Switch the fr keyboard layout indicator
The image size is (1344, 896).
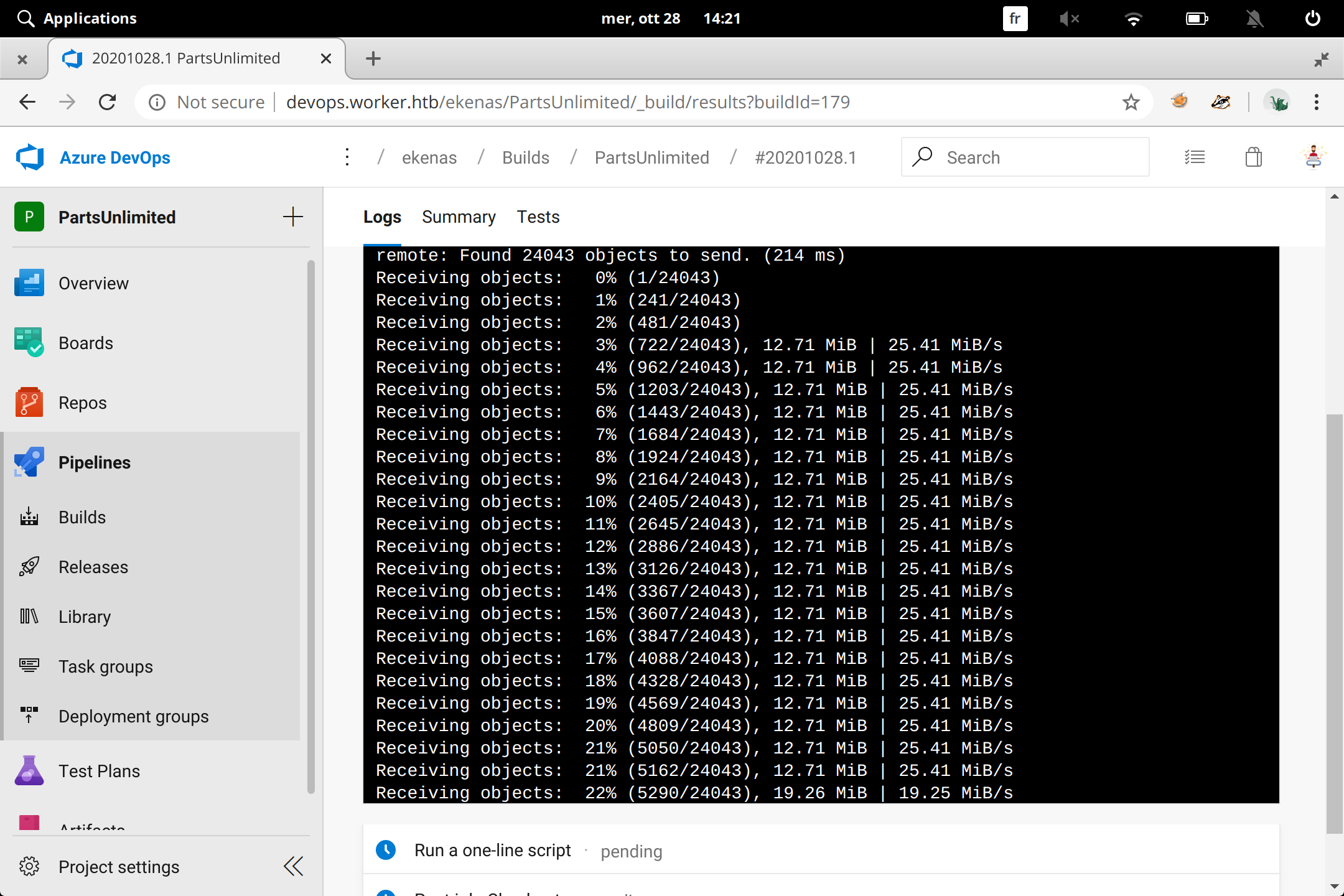[x=1015, y=19]
